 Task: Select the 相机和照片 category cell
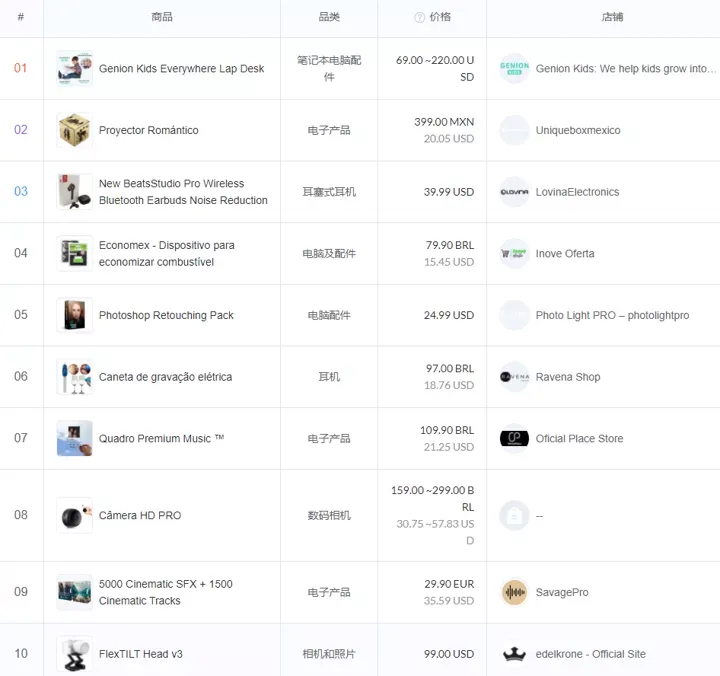[x=329, y=654]
